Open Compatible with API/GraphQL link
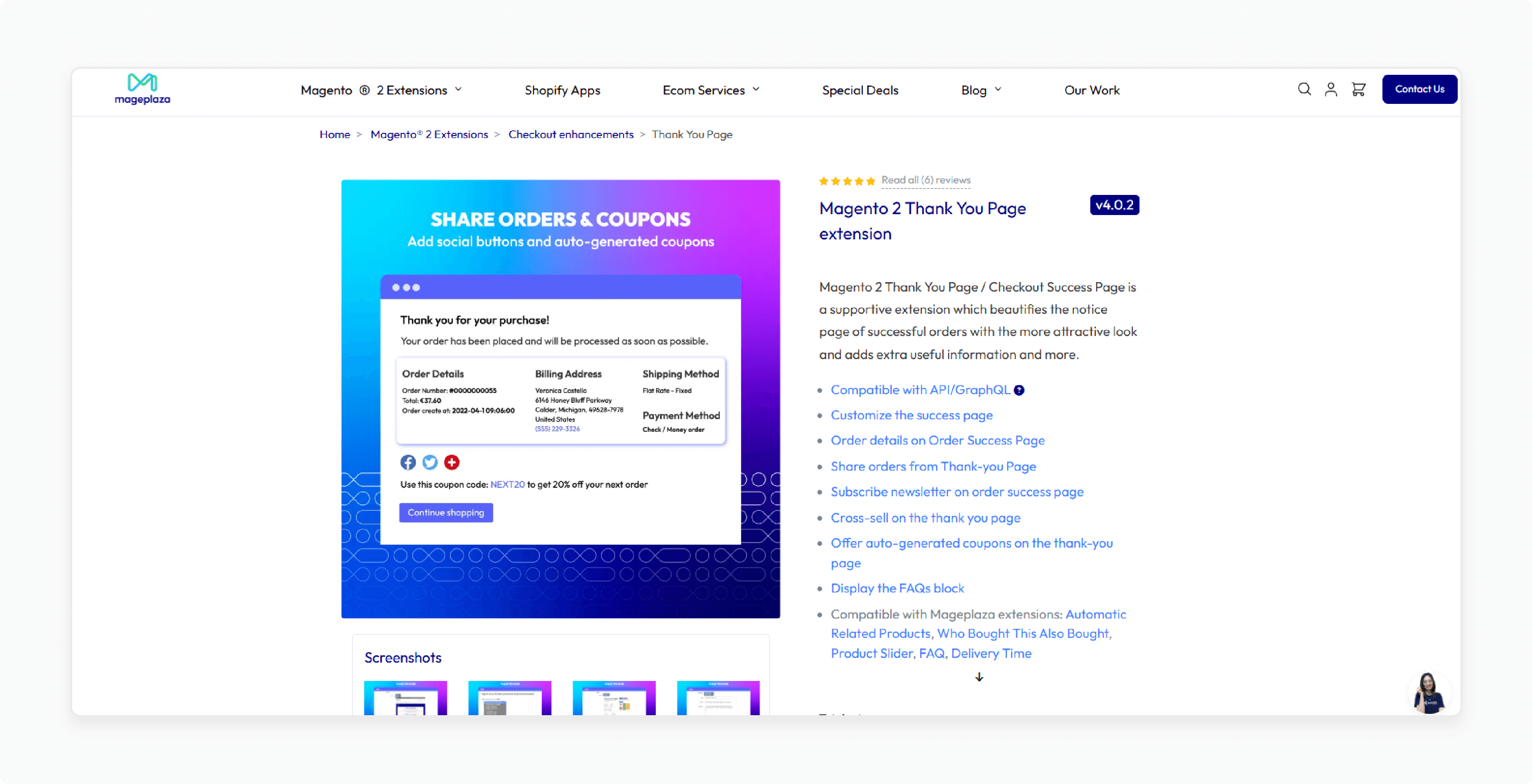Image resolution: width=1533 pixels, height=784 pixels. pos(920,390)
